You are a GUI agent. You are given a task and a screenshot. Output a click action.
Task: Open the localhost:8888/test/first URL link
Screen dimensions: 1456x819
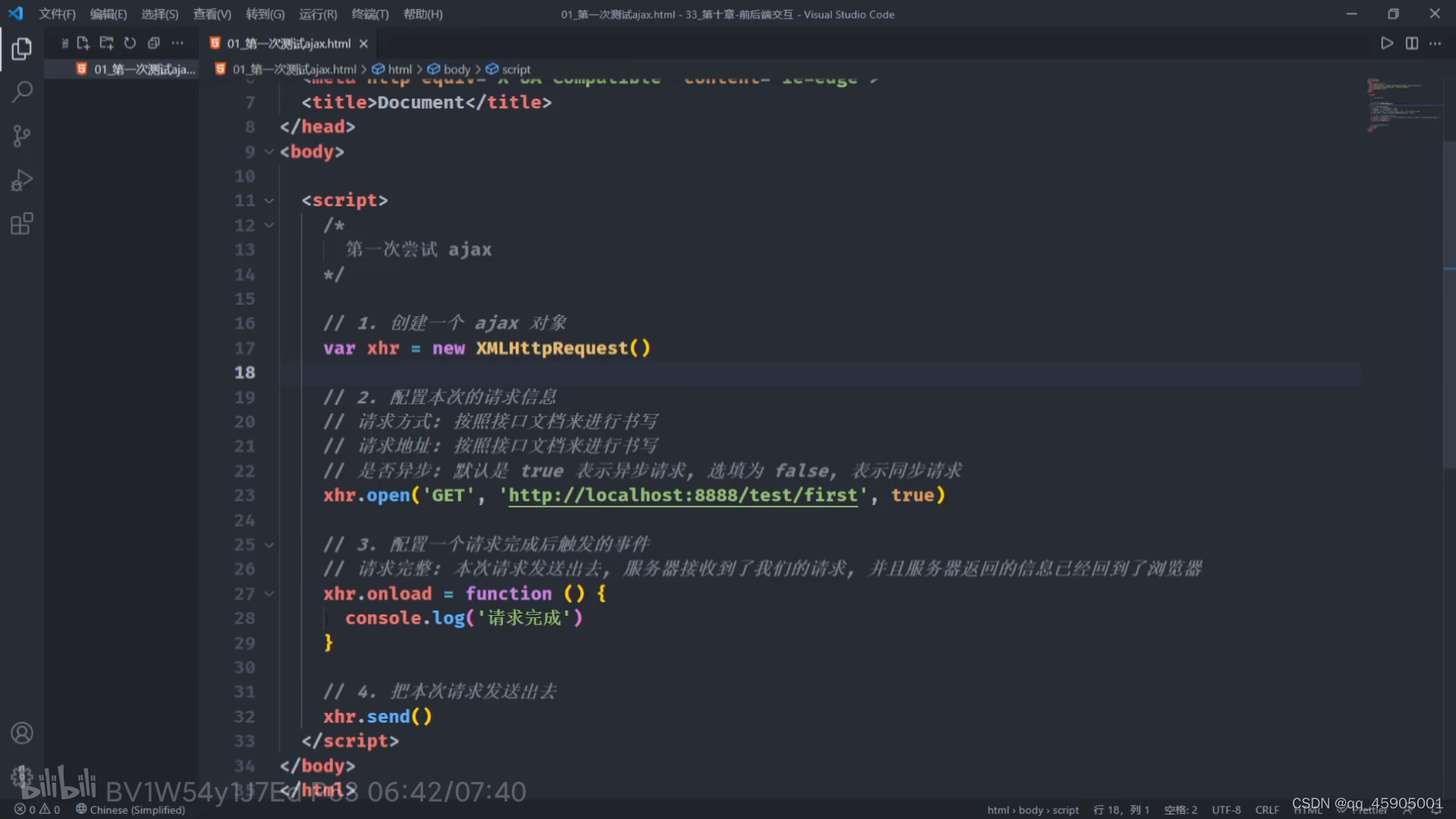682,496
